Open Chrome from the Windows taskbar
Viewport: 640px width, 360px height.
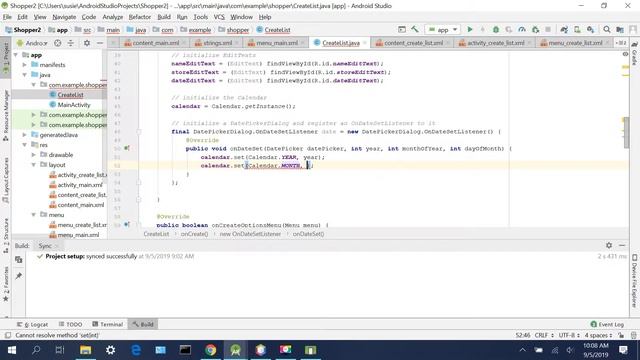(210, 350)
